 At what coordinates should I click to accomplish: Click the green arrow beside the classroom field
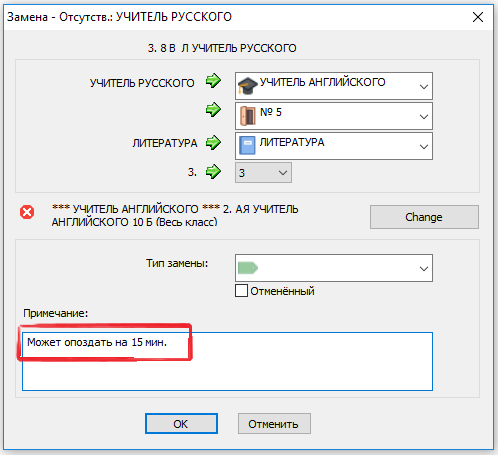pos(213,110)
